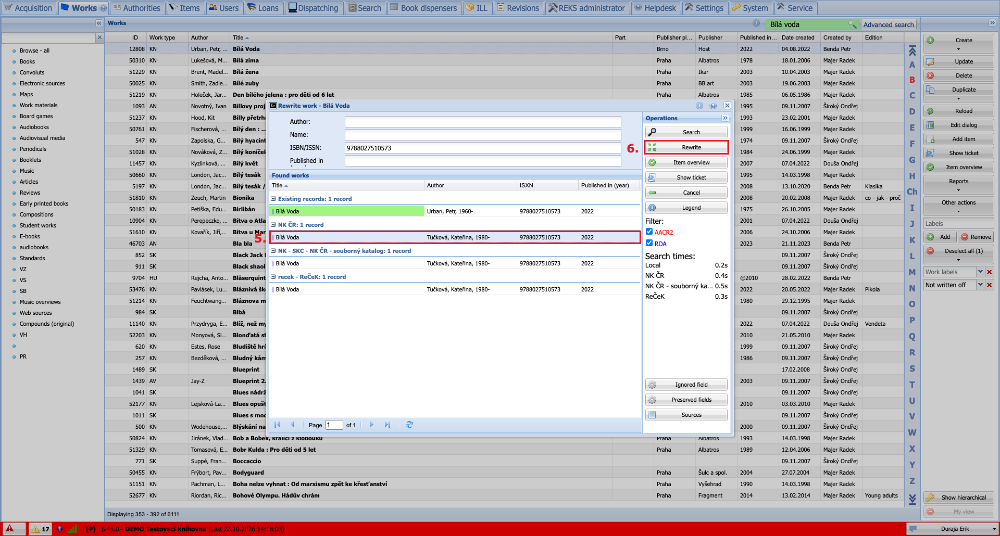
Task: Click the Rewrite button in the dialog
Action: [686, 147]
